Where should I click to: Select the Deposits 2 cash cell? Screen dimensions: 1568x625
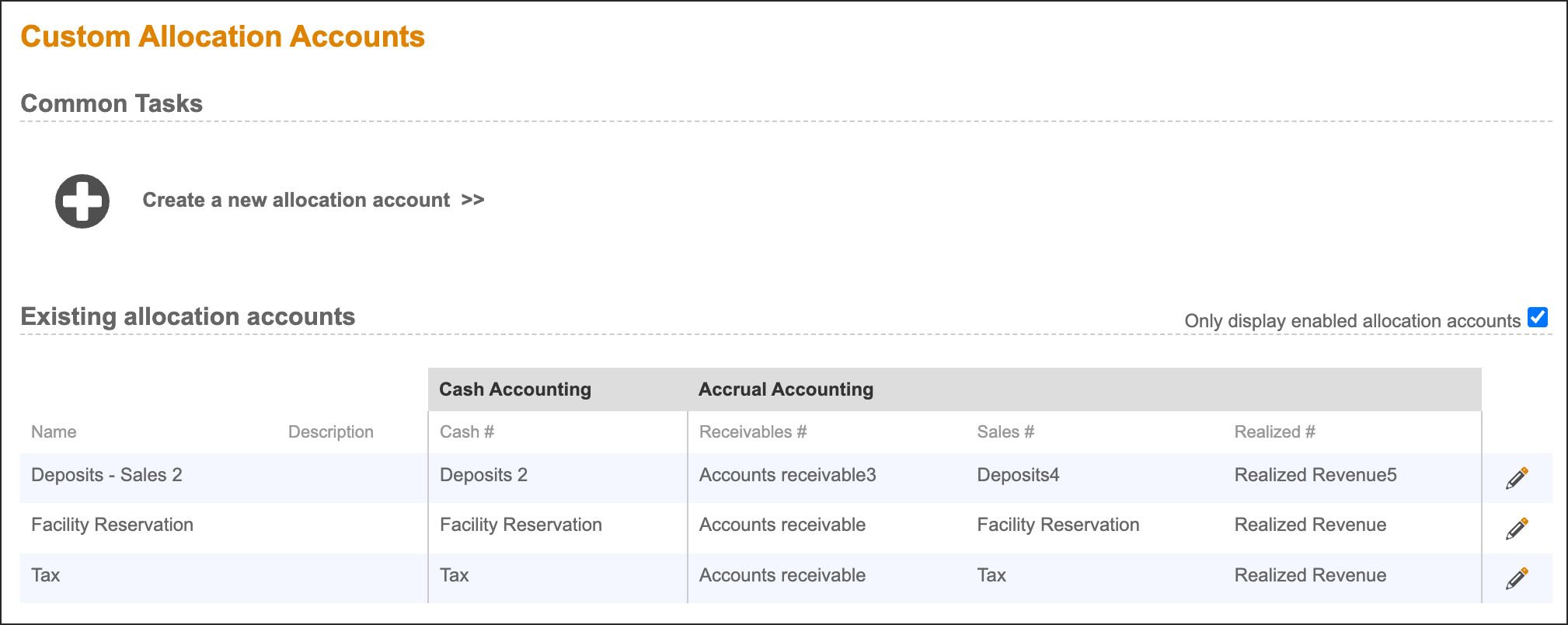tap(483, 475)
